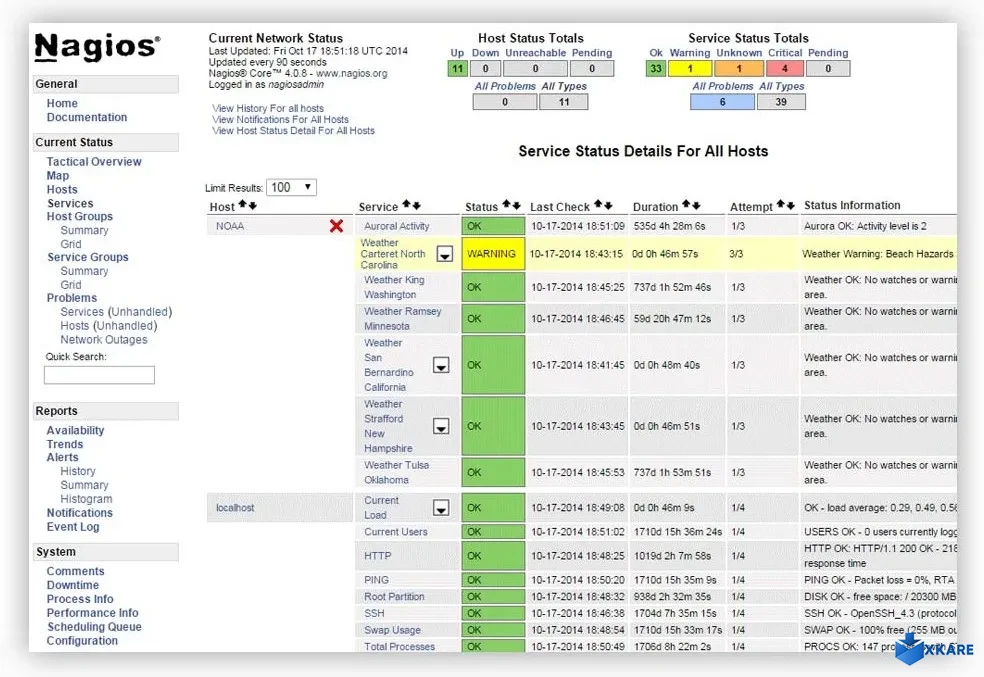Open Service Groups link
Screen dimensions: 984x677
click(88, 257)
